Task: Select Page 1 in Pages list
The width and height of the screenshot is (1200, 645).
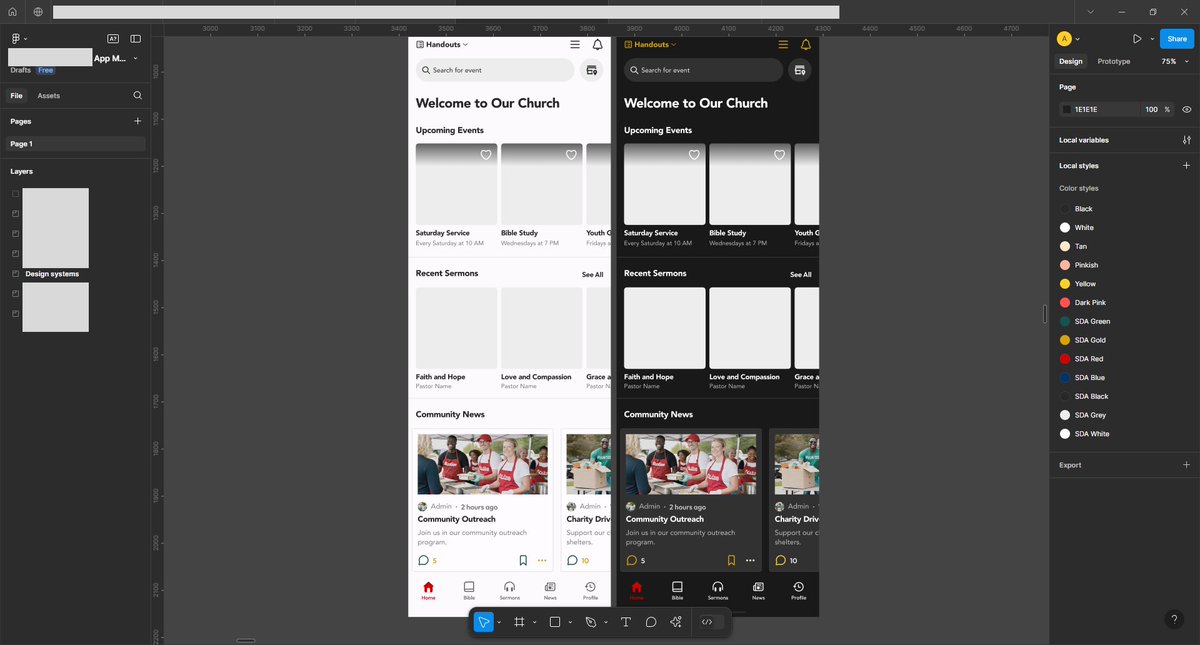Action: tap(76, 144)
